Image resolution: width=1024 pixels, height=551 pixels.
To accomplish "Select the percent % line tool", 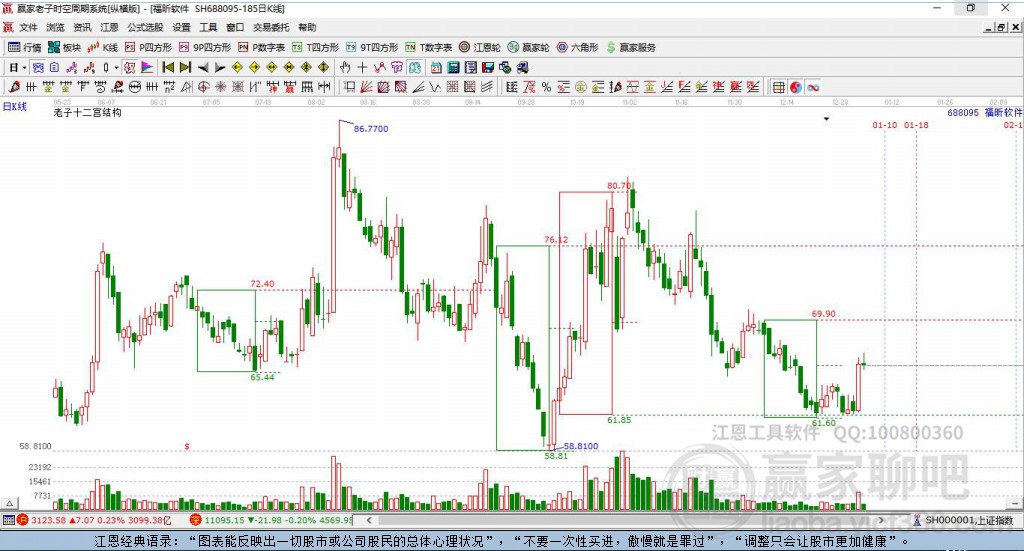I will pyautogui.click(x=546, y=87).
